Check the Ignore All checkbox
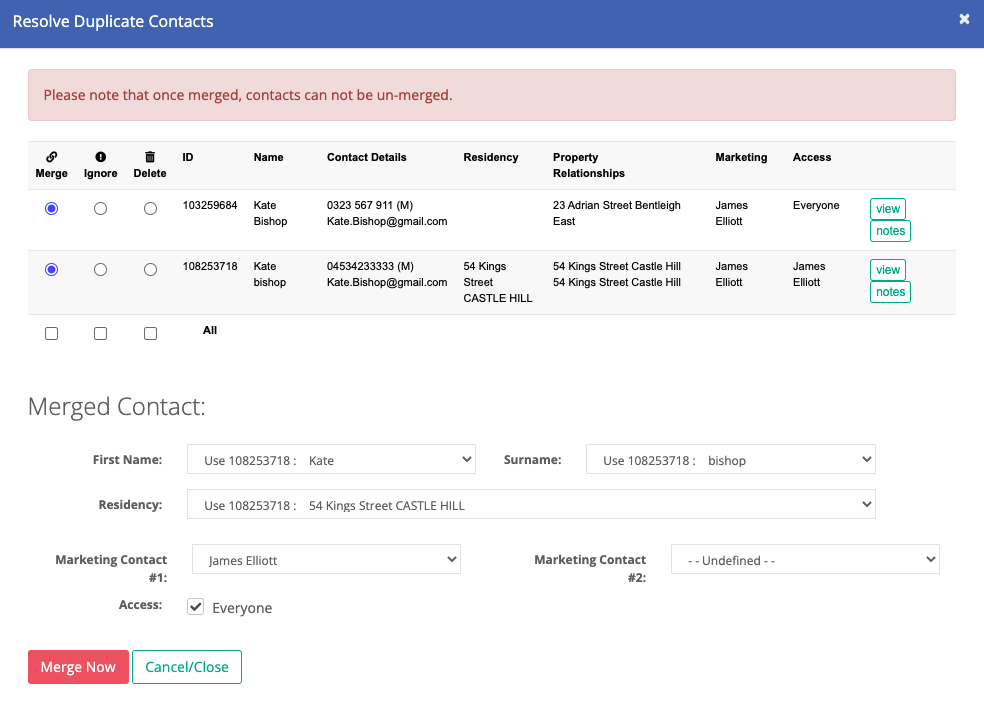 tap(100, 333)
